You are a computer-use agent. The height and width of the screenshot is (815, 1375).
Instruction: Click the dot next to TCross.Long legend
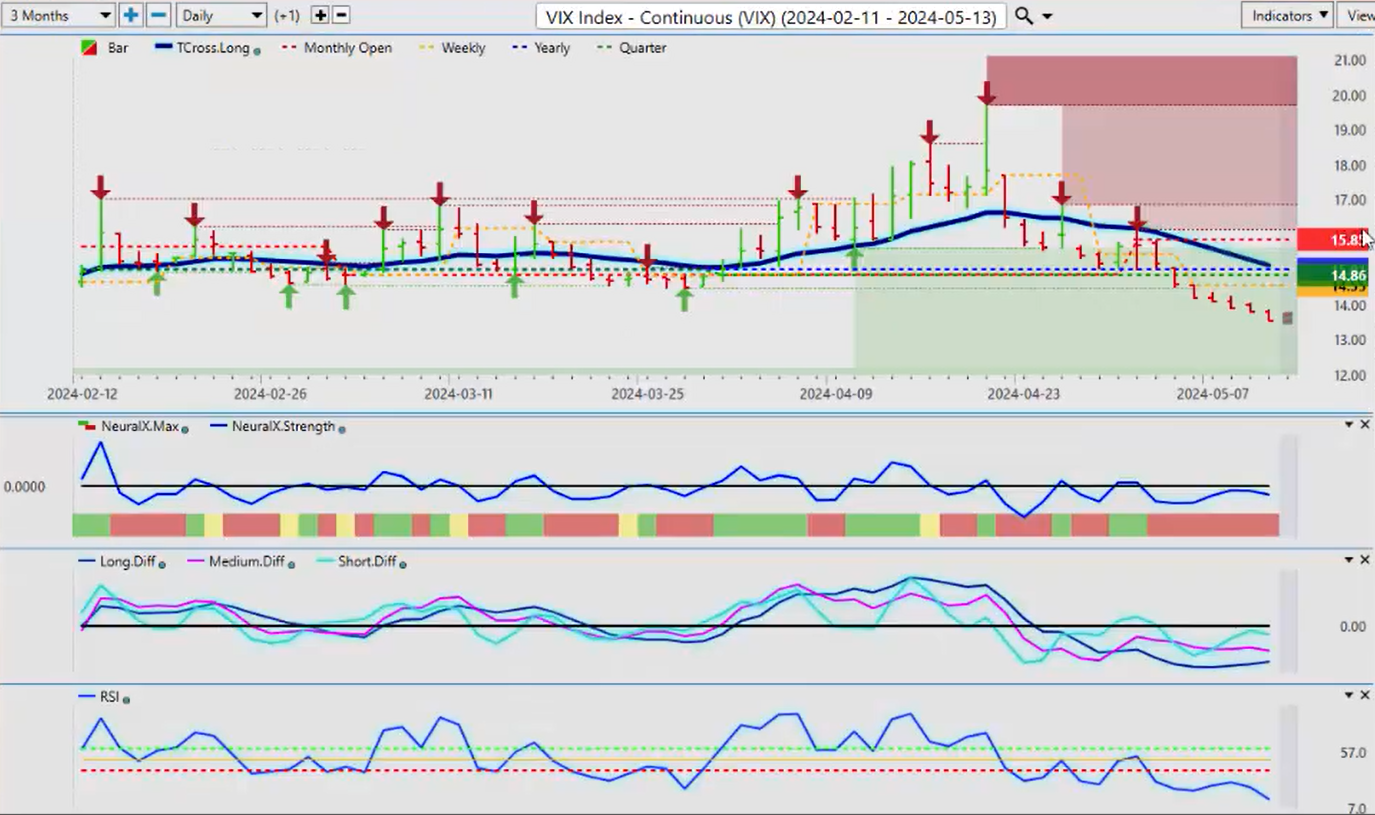click(x=258, y=50)
